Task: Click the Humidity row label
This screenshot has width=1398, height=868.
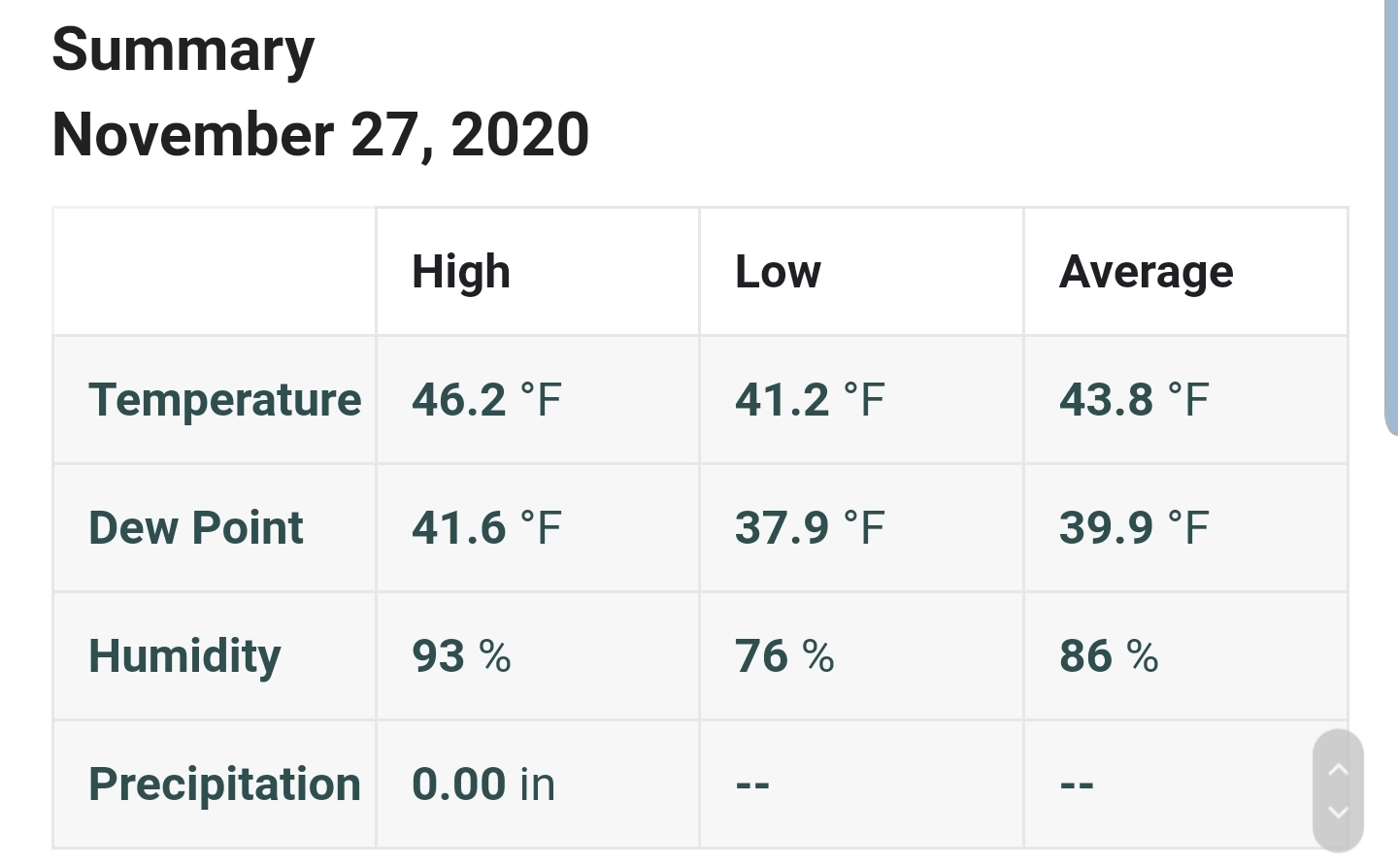Action: 184,656
